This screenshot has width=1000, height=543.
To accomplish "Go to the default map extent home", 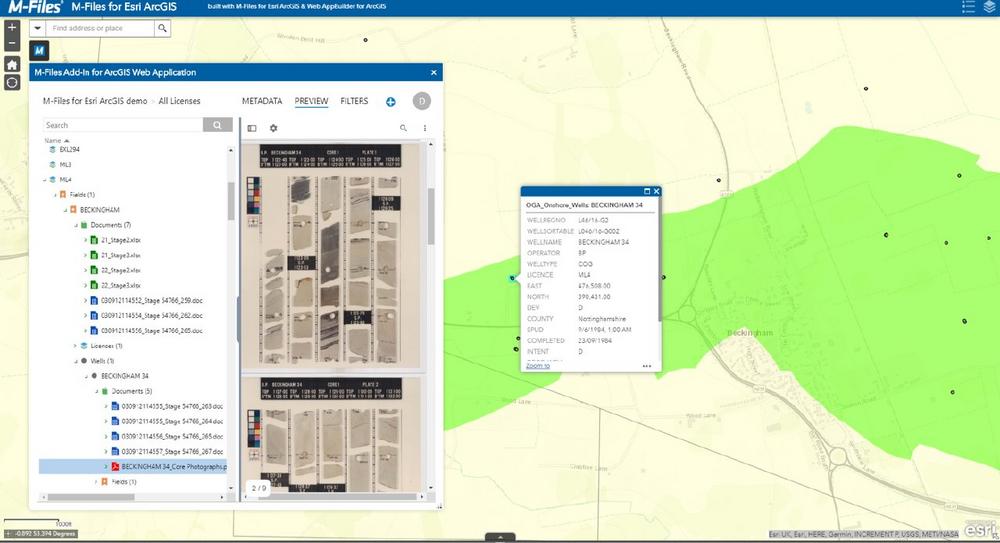I will (11, 64).
